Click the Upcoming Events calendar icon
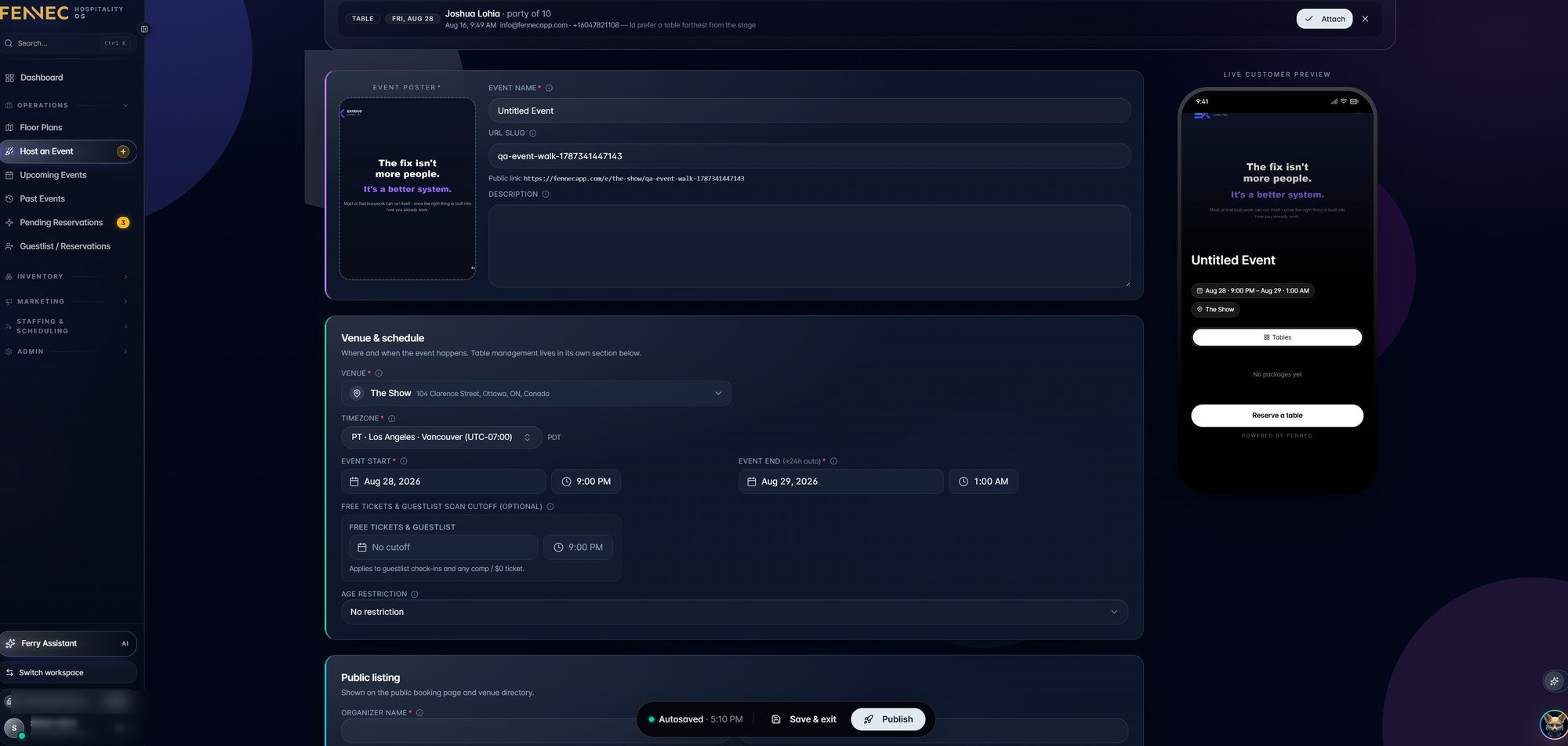 click(x=9, y=175)
